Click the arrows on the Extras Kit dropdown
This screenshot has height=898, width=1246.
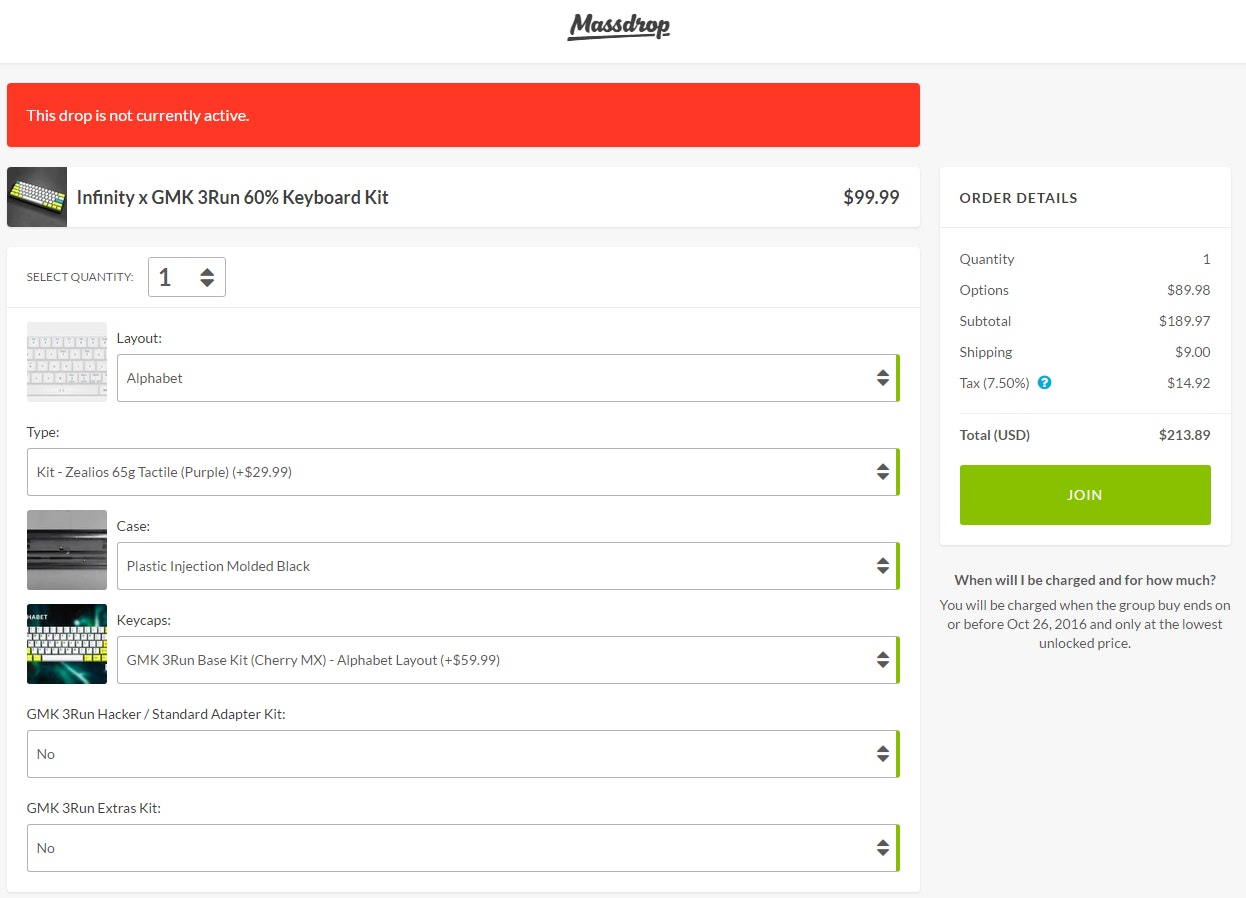[x=882, y=848]
